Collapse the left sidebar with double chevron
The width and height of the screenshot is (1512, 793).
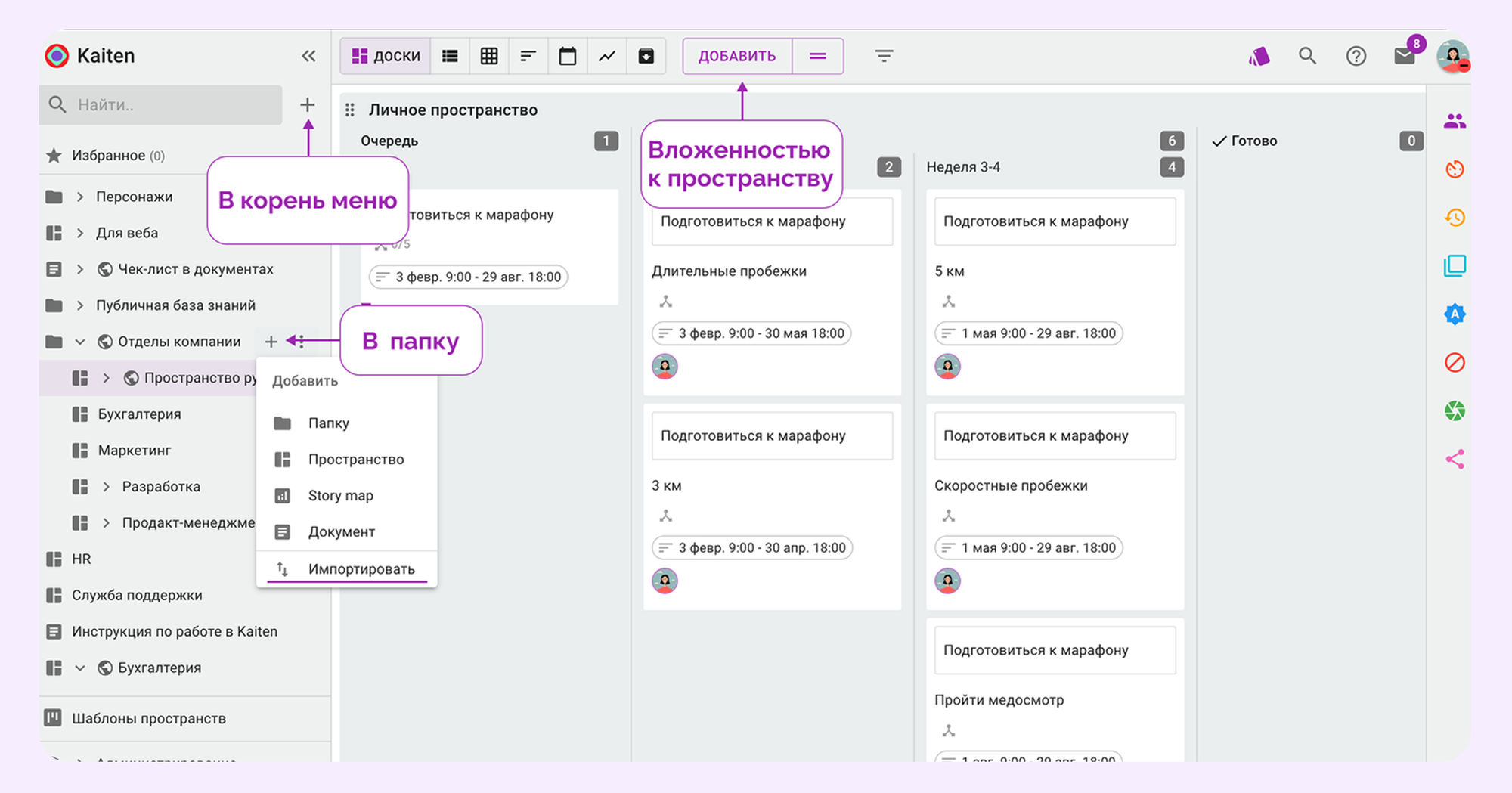pos(308,56)
